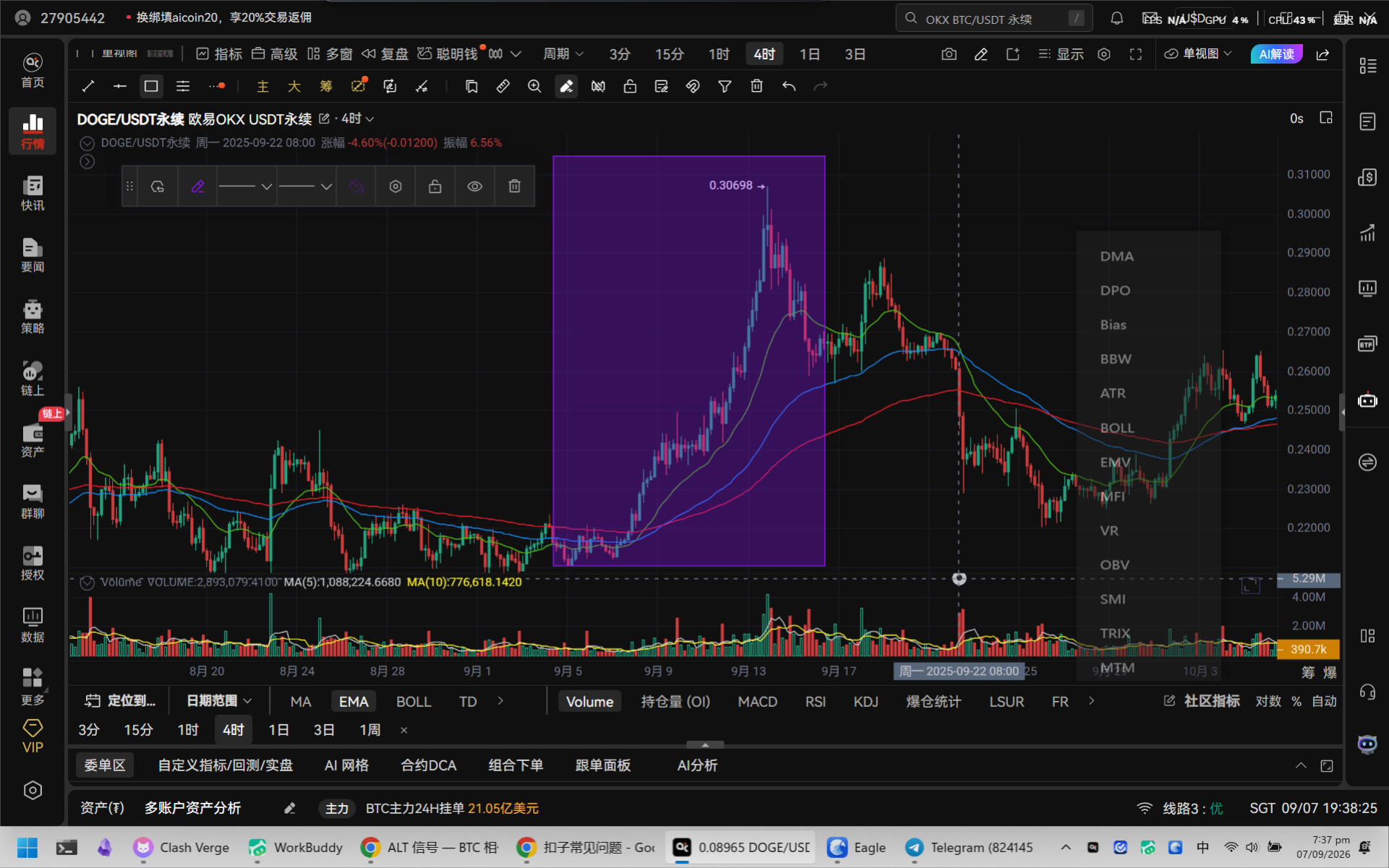Pick the purple pen color in floating toolbar
Image resolution: width=1389 pixels, height=868 pixels.
197,186
